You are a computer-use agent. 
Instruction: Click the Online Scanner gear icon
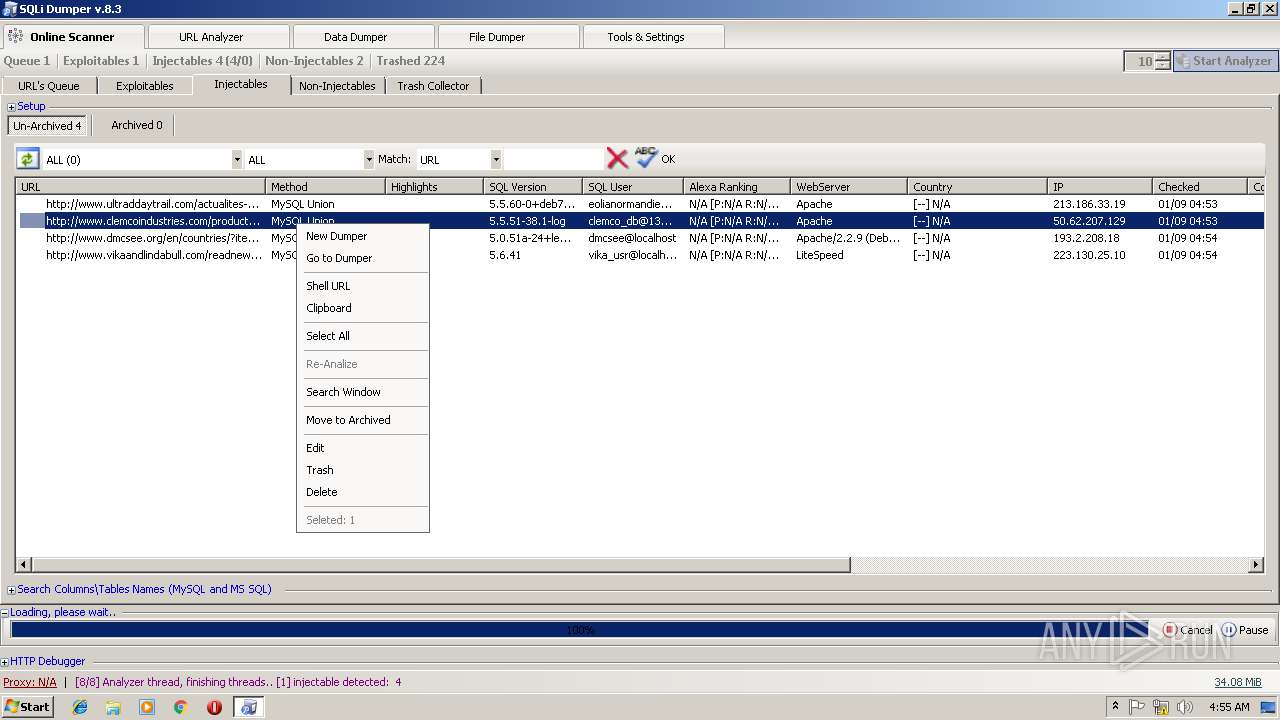(x=15, y=36)
